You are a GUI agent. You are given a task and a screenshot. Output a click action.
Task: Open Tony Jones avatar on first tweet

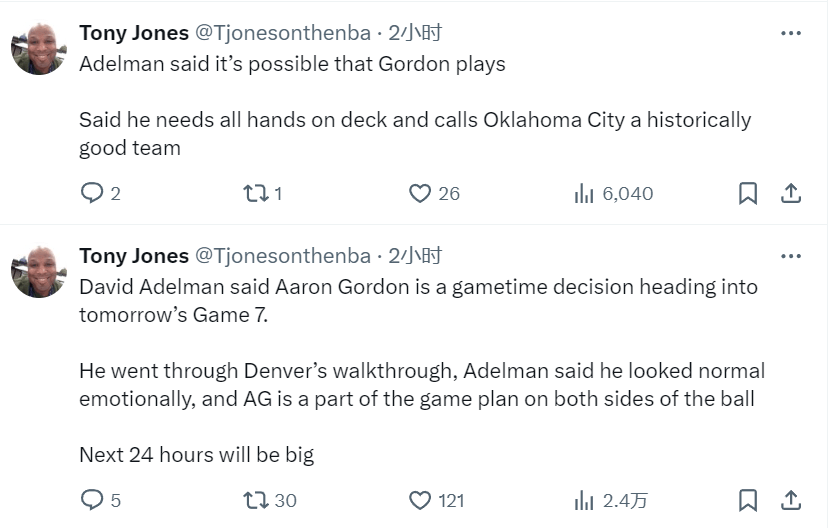pos(39,48)
